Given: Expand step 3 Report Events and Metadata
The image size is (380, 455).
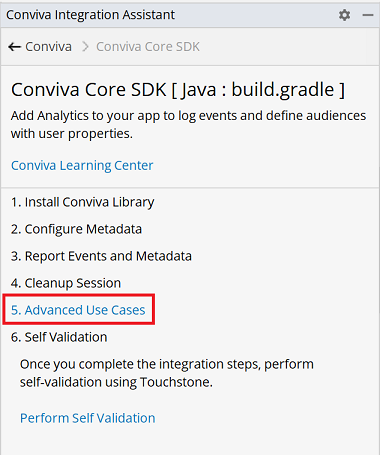Looking at the screenshot, I should click(101, 256).
